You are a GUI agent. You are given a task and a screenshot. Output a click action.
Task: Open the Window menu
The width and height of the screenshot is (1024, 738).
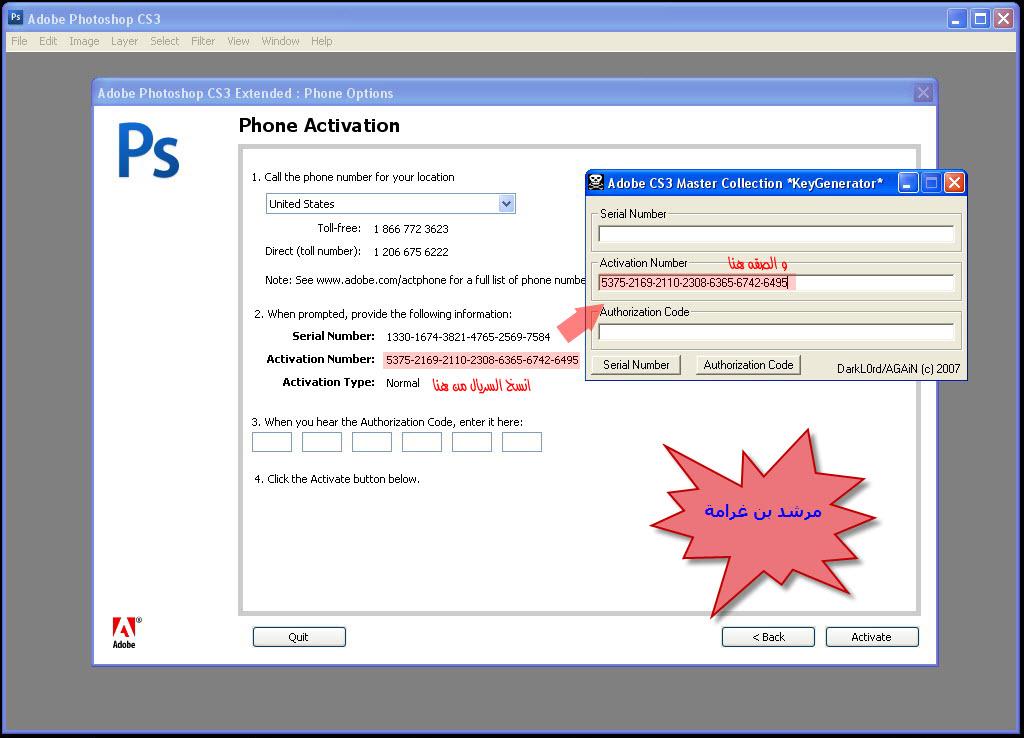click(280, 41)
